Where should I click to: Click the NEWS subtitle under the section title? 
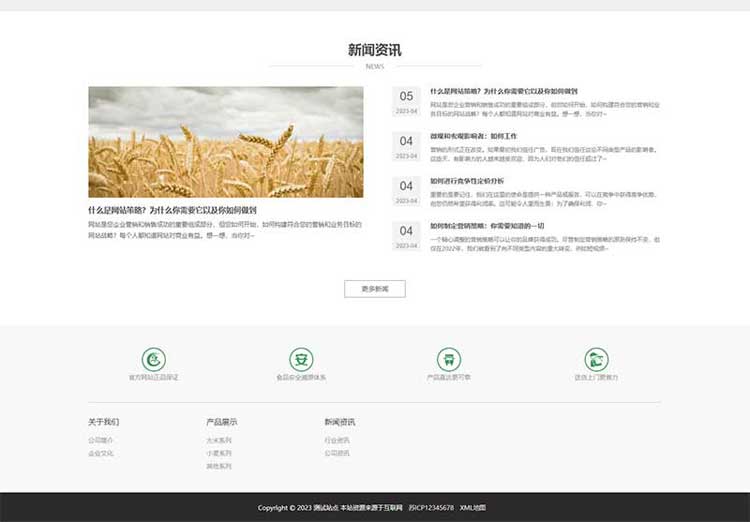[375, 67]
